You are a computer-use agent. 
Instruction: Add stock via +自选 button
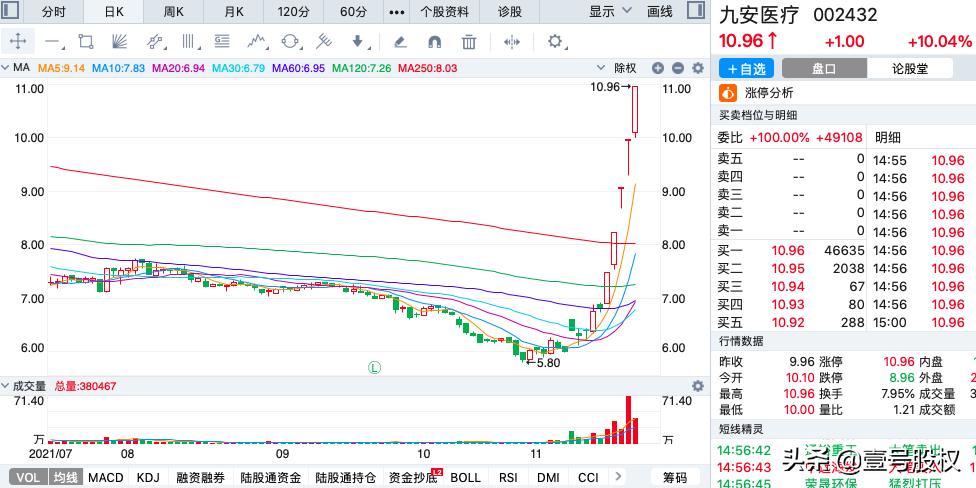click(x=747, y=68)
